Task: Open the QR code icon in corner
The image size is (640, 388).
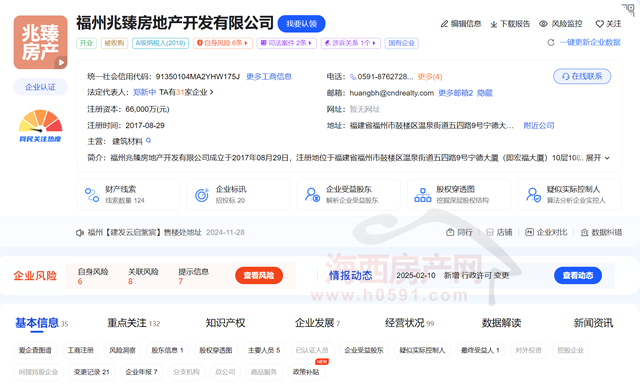Action: coord(629,9)
